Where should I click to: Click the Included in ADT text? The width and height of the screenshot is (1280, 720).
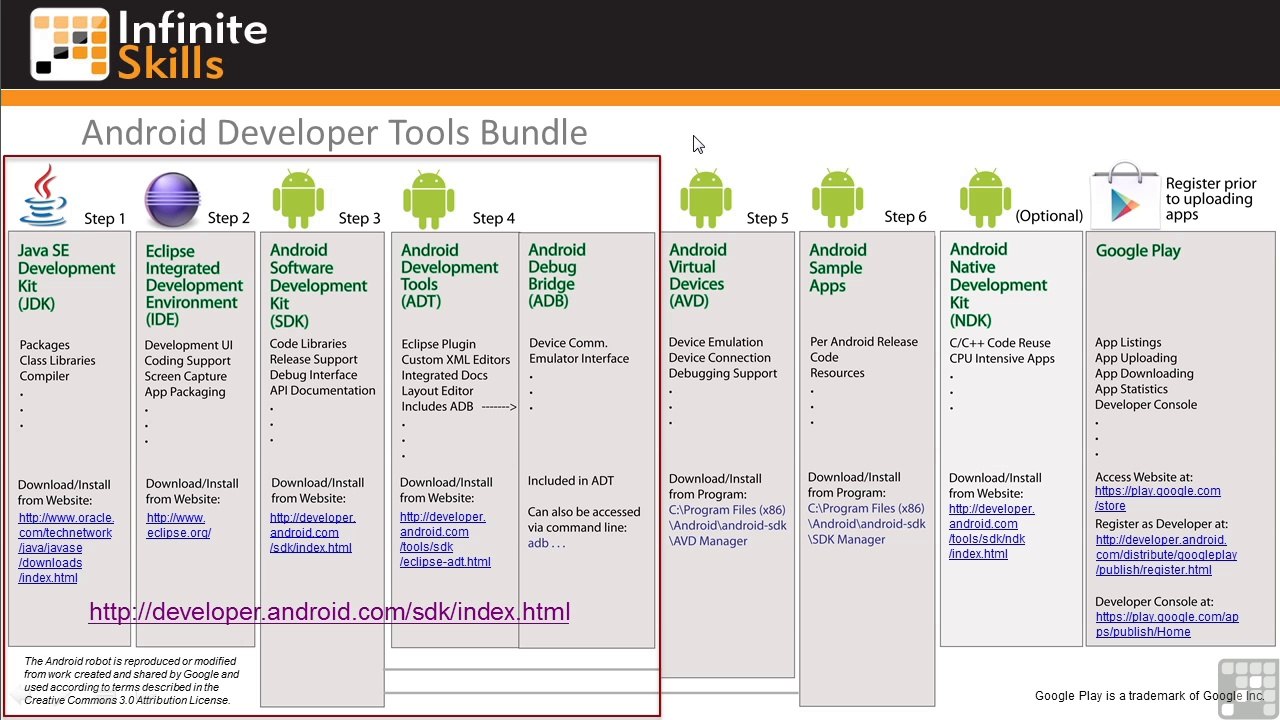(x=571, y=481)
